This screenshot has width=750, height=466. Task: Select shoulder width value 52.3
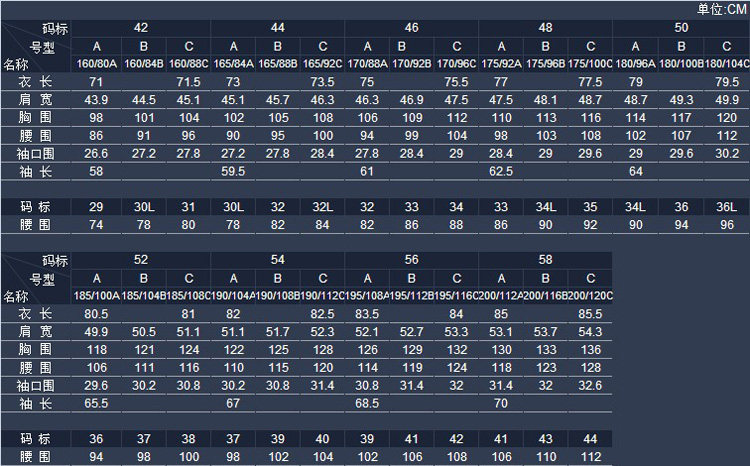click(x=322, y=332)
